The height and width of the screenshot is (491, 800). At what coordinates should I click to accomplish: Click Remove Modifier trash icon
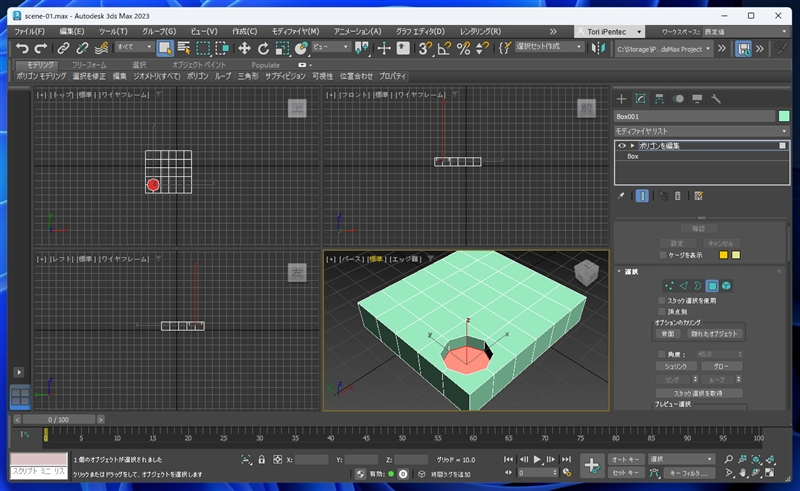(678, 196)
